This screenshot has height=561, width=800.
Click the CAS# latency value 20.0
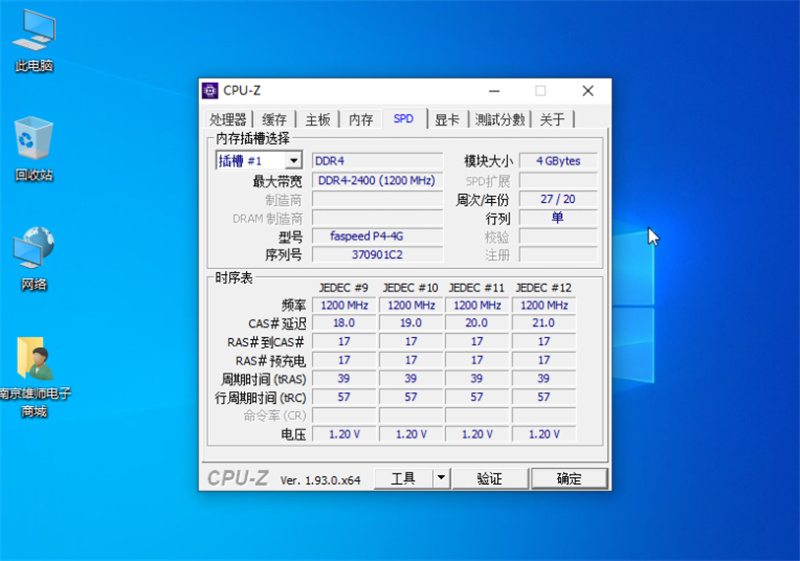point(477,323)
